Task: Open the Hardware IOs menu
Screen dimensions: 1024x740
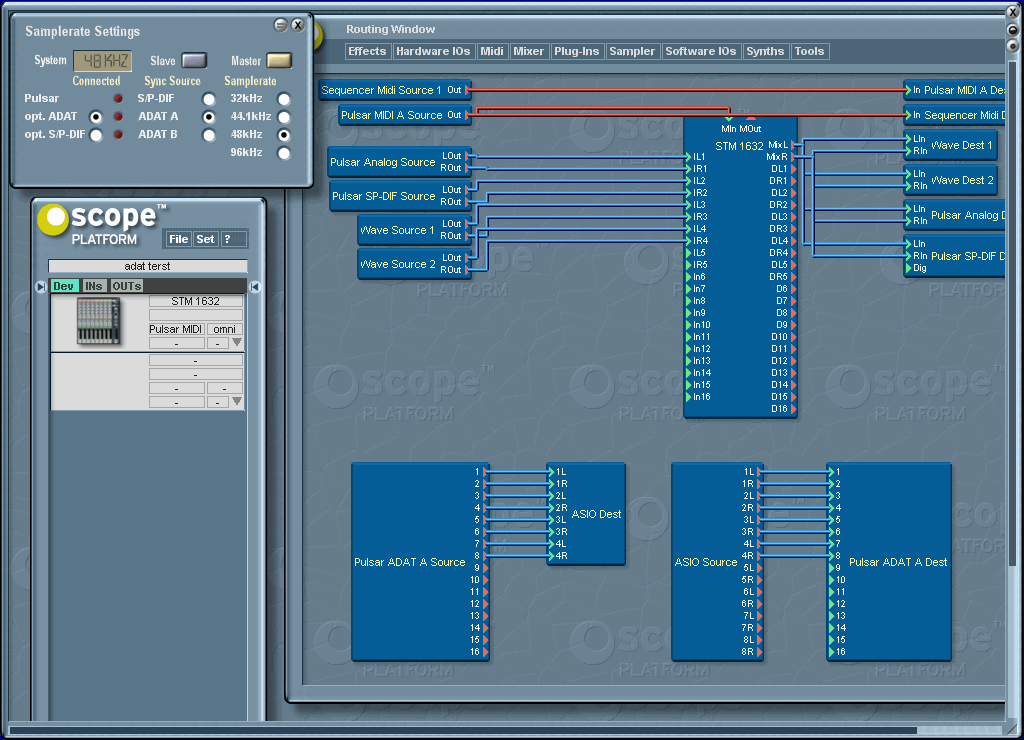Action: click(433, 51)
